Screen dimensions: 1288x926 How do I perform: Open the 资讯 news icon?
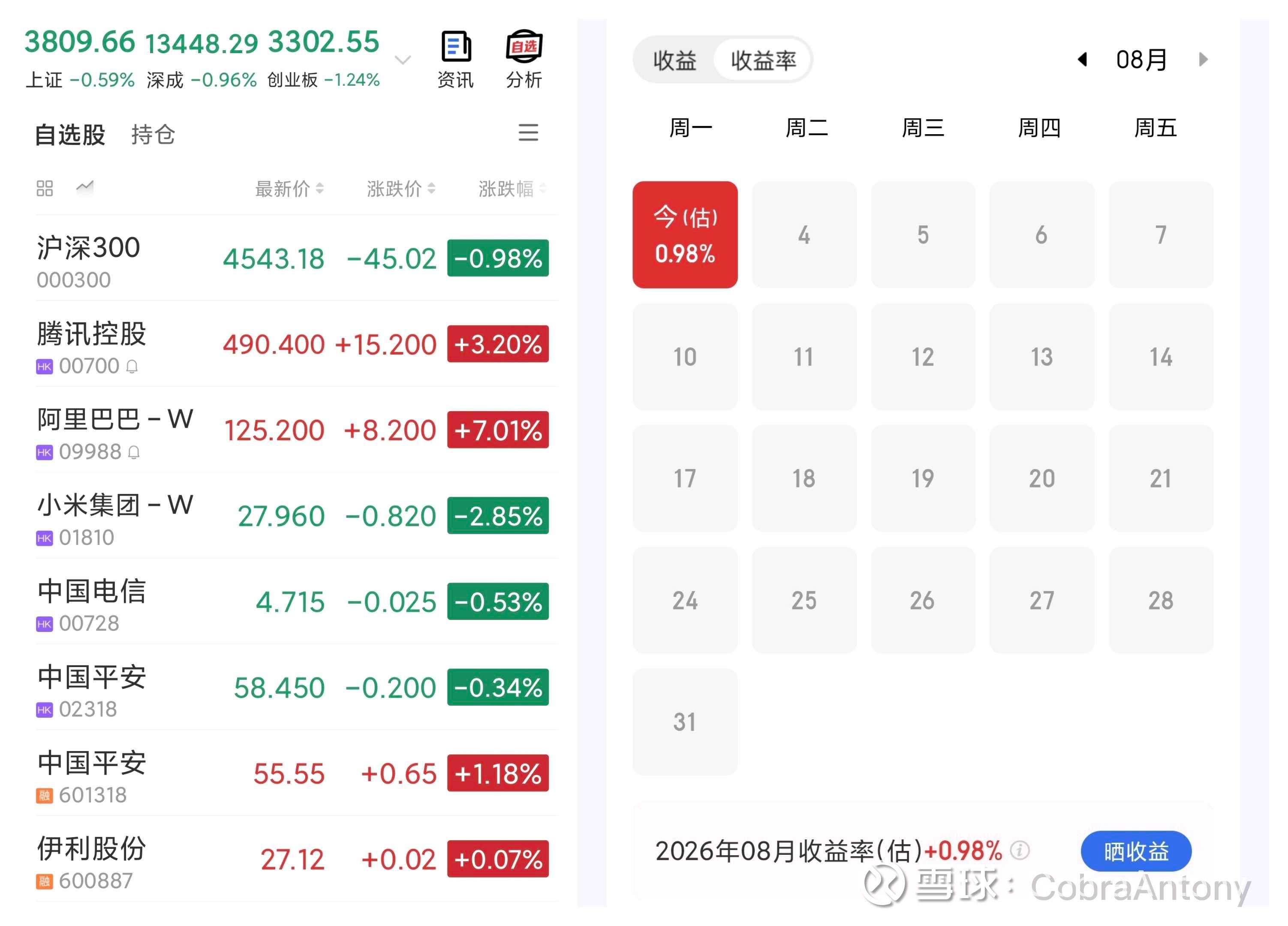pyautogui.click(x=455, y=60)
